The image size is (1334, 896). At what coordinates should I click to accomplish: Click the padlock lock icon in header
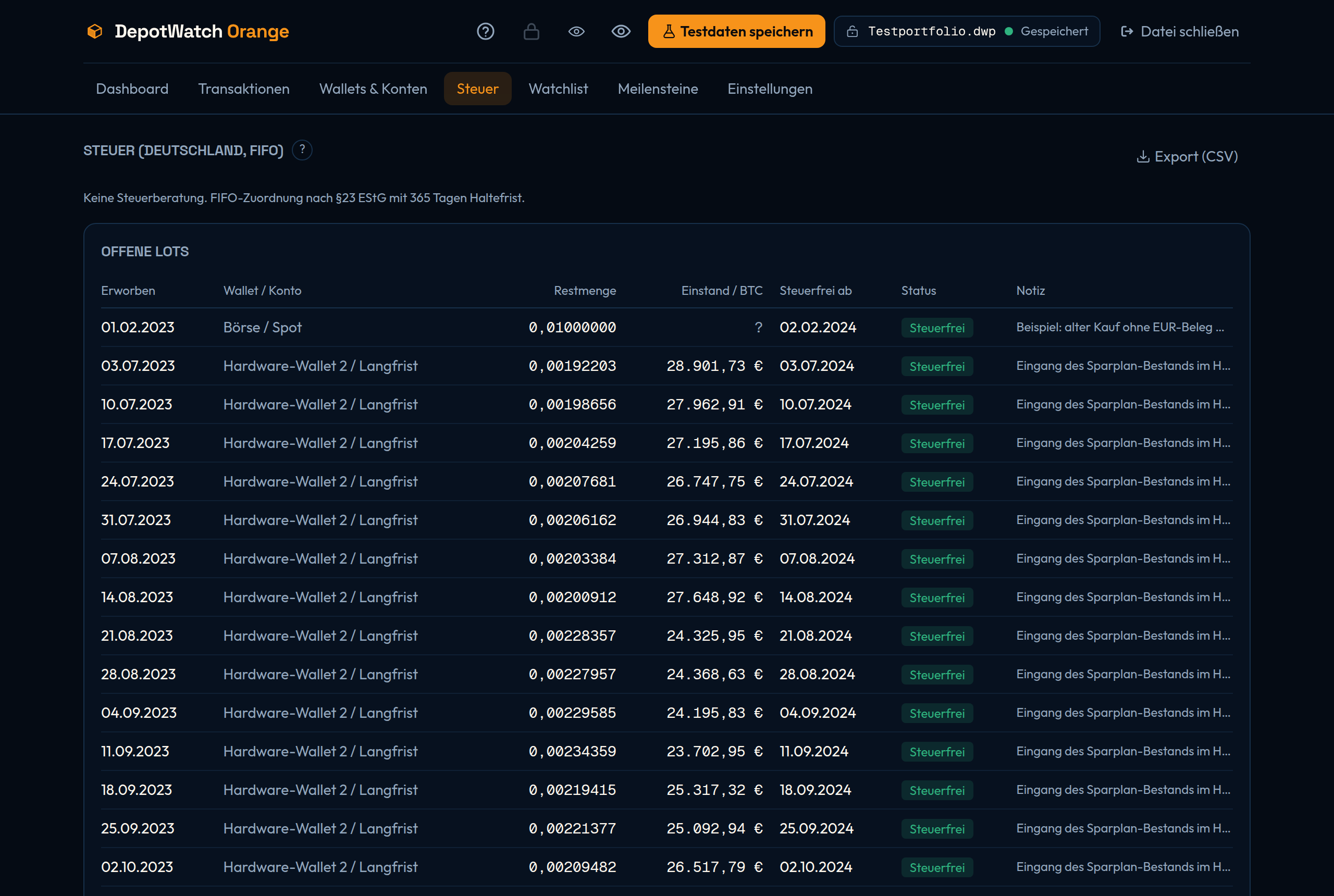point(532,31)
